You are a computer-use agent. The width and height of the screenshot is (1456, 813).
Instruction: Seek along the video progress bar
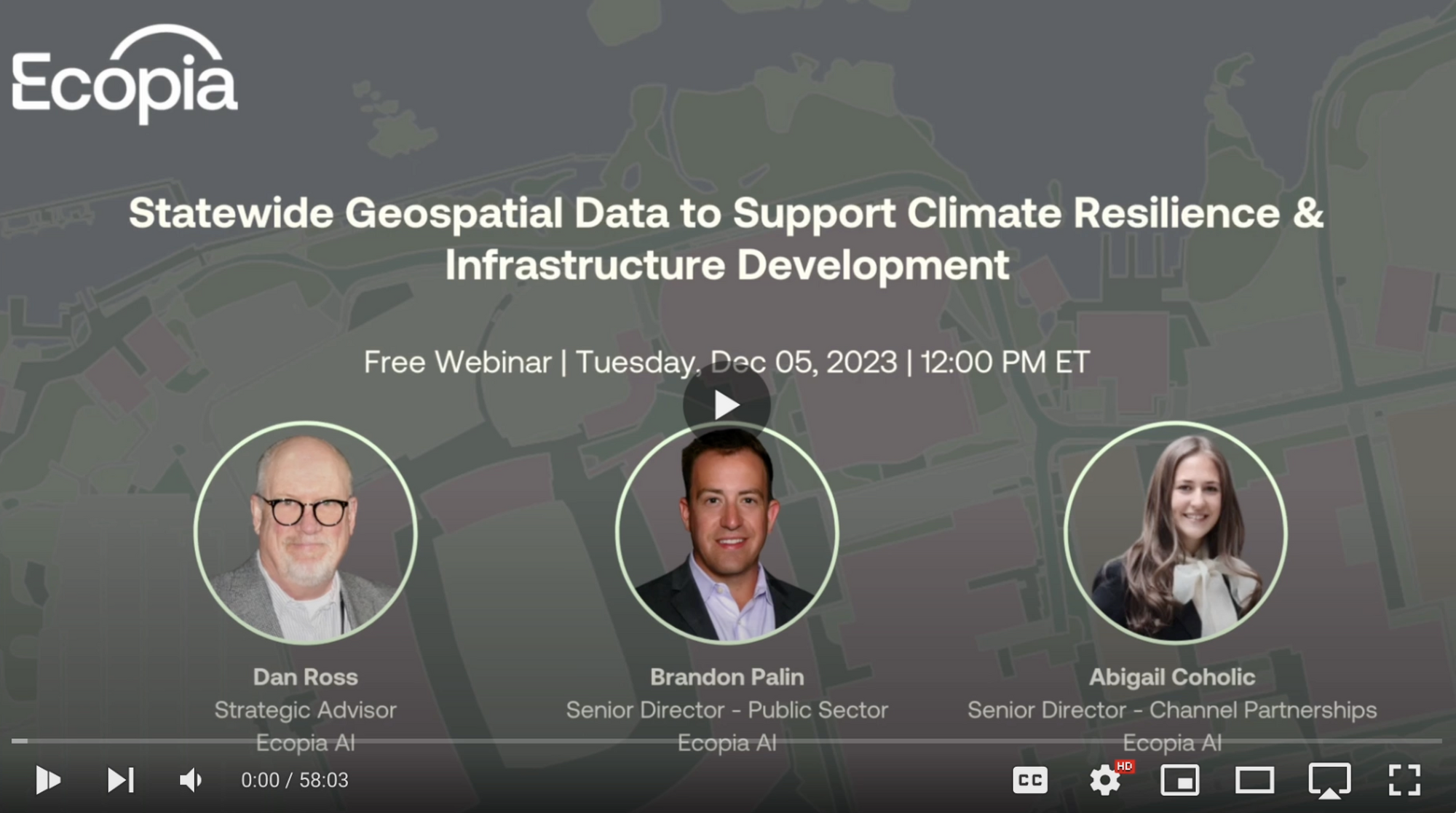pyautogui.click(x=727, y=741)
